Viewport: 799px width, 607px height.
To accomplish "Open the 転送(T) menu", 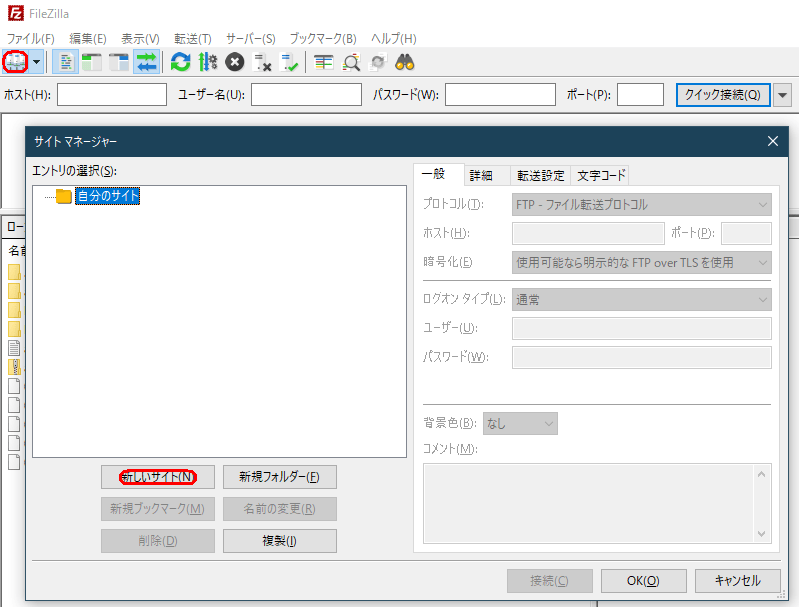I will point(193,39).
